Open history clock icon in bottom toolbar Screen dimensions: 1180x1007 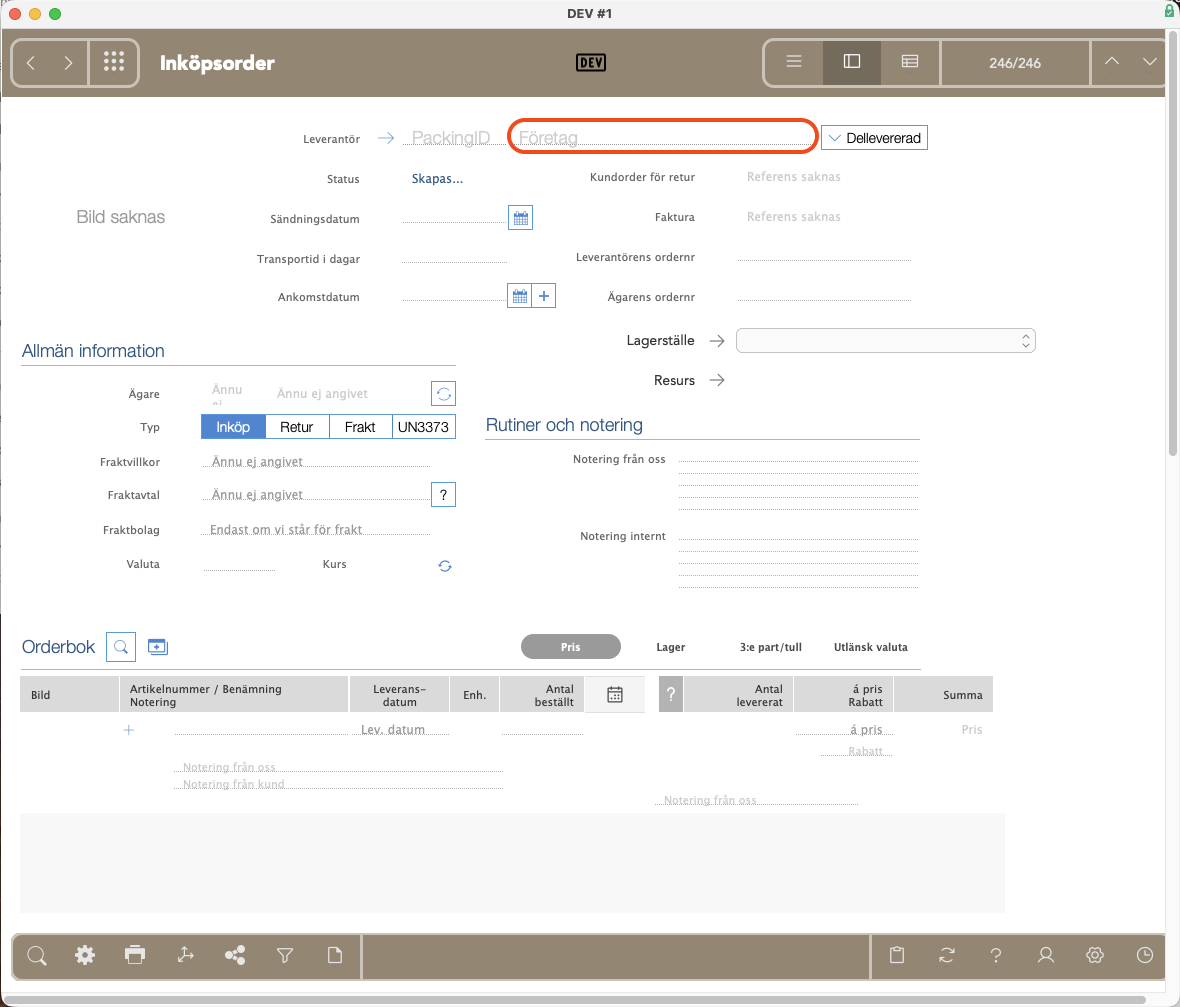coord(1145,955)
